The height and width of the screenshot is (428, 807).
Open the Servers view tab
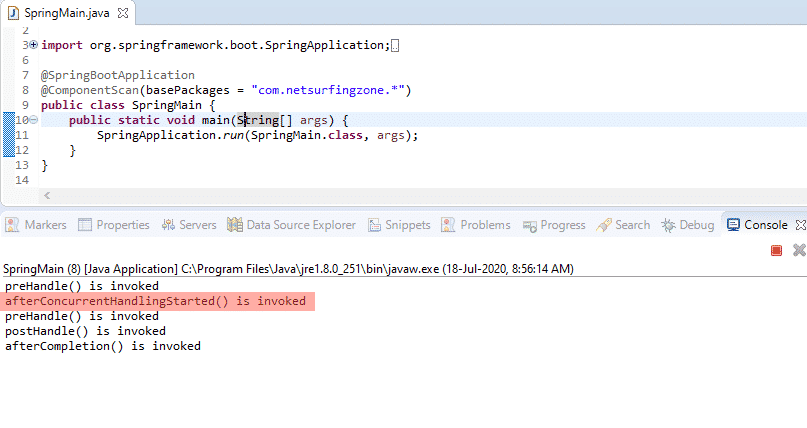click(189, 225)
